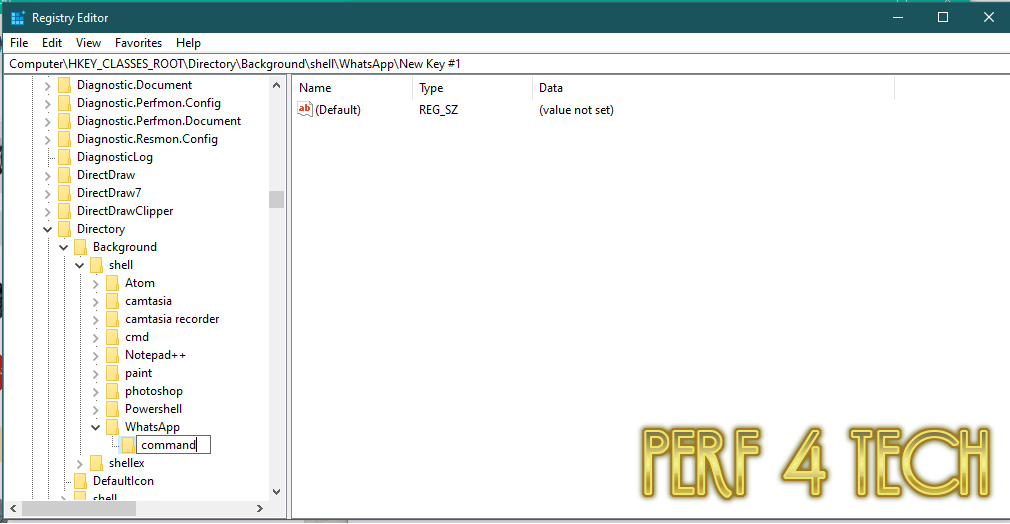The image size is (1010, 524).
Task: Click the (Default) string value icon
Action: (305, 110)
